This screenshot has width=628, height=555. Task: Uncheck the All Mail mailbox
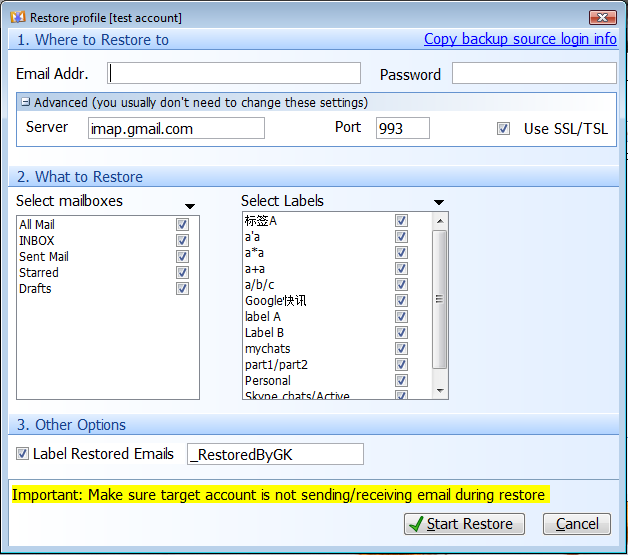182,225
